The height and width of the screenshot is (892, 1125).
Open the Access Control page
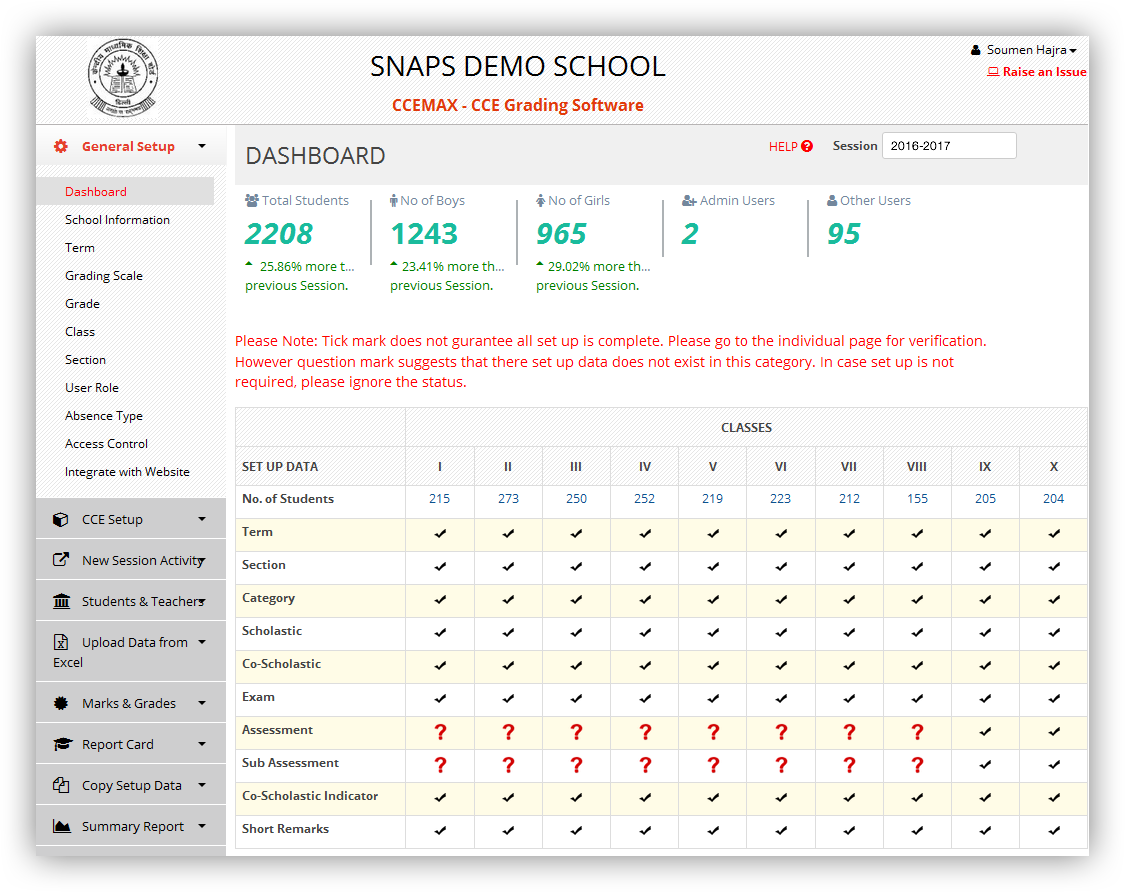click(106, 443)
